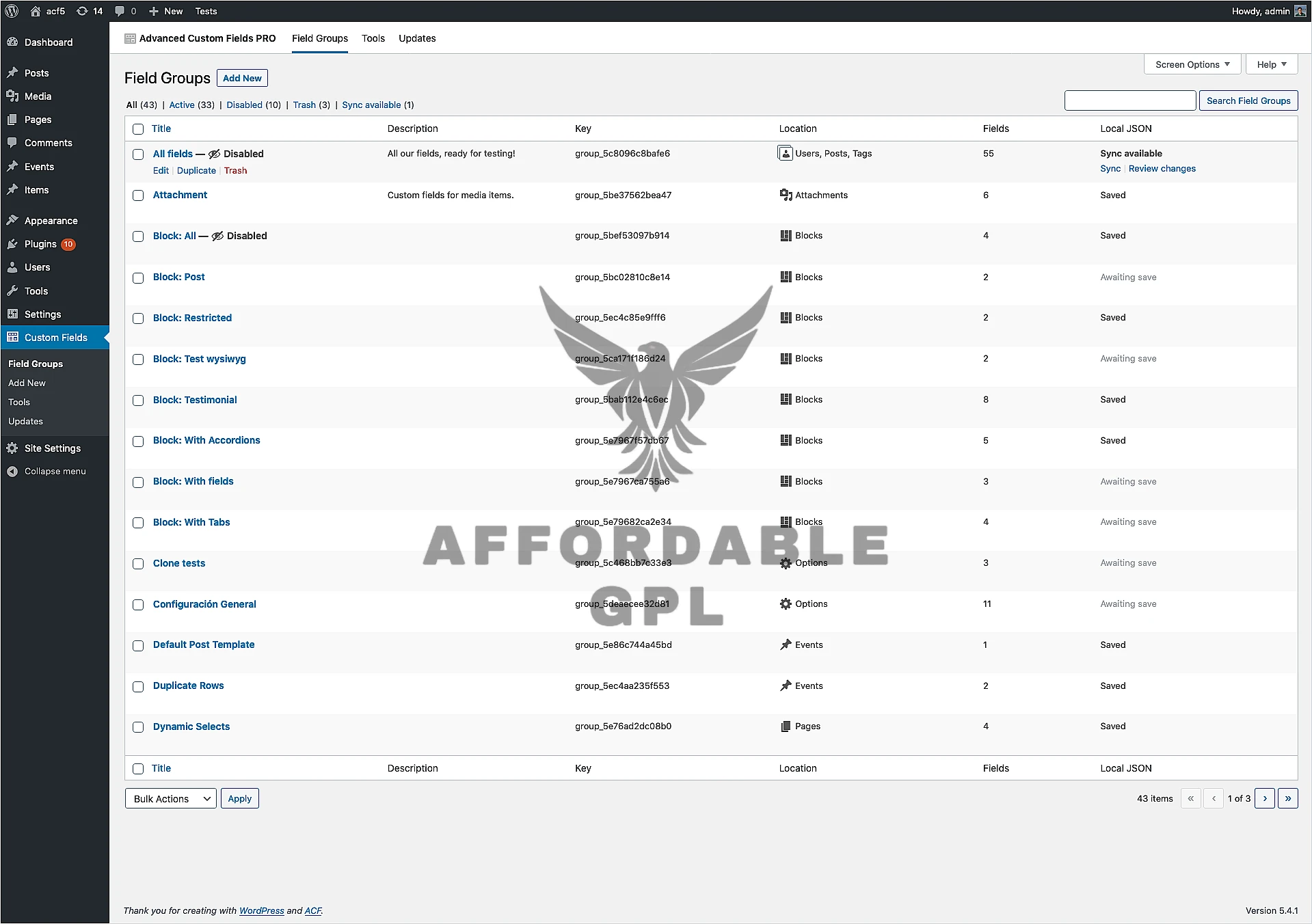Check the box for Attachment field group

pyautogui.click(x=138, y=195)
